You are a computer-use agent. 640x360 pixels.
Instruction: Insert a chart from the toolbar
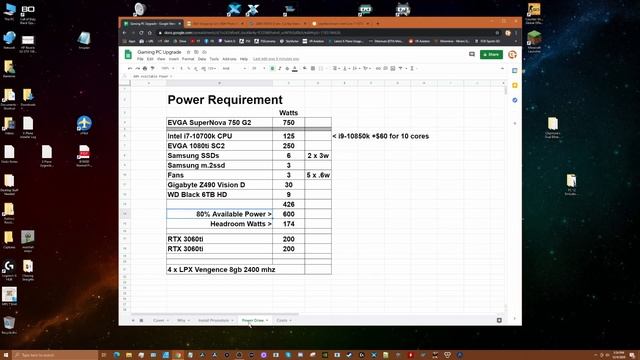point(393,68)
